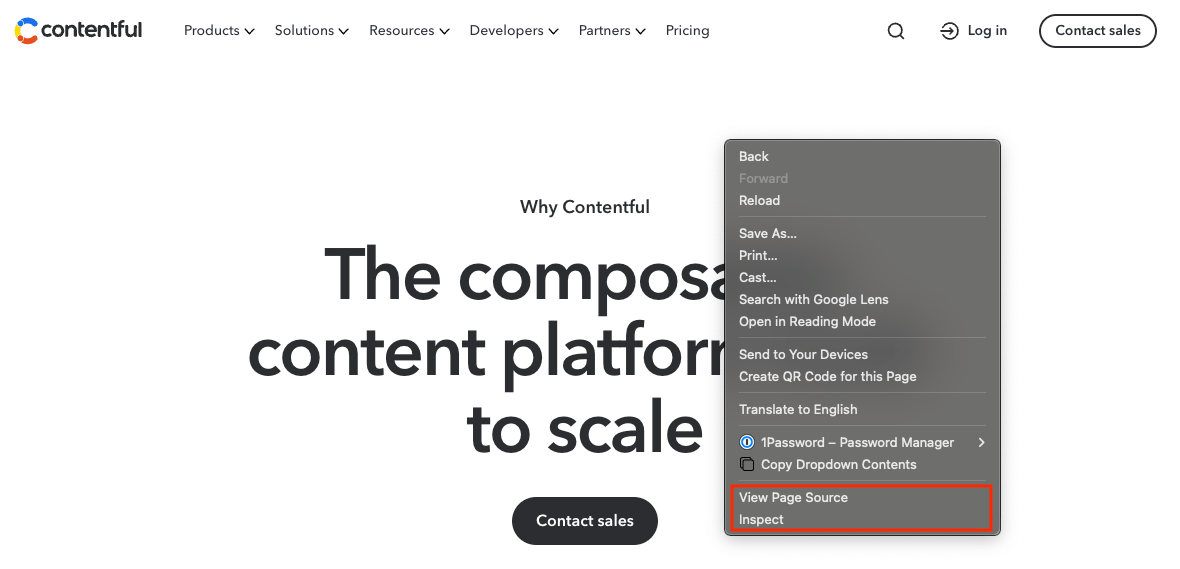Image resolution: width=1180 pixels, height=569 pixels.
Task: Click the dark Contact sales button
Action: pyautogui.click(x=585, y=521)
